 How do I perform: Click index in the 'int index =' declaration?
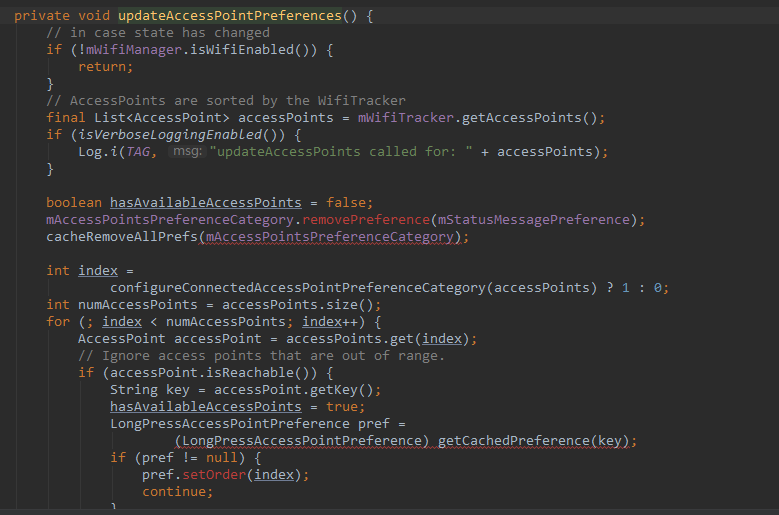click(x=98, y=271)
